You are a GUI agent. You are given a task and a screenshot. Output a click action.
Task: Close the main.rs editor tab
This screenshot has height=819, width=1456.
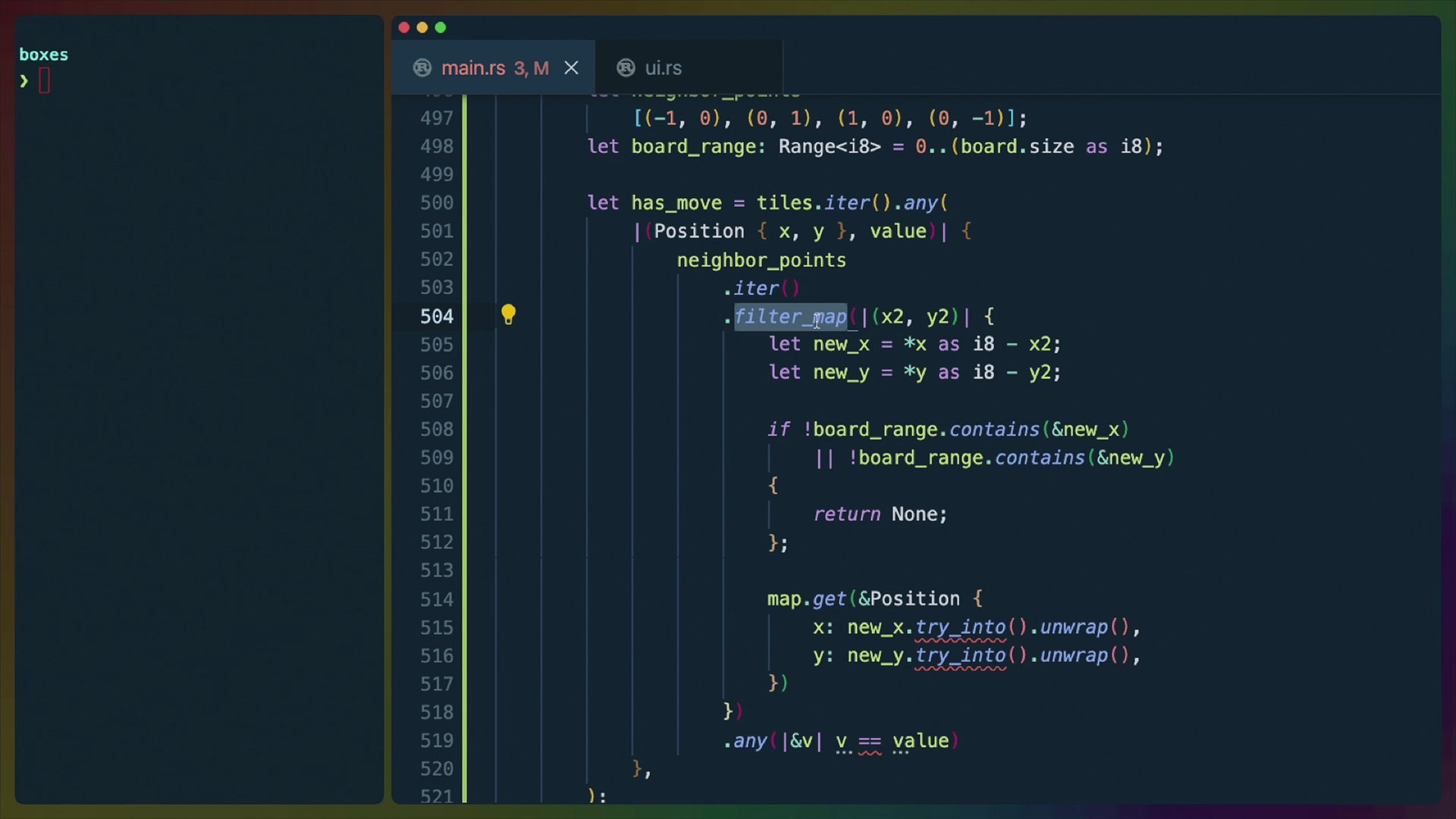point(571,68)
